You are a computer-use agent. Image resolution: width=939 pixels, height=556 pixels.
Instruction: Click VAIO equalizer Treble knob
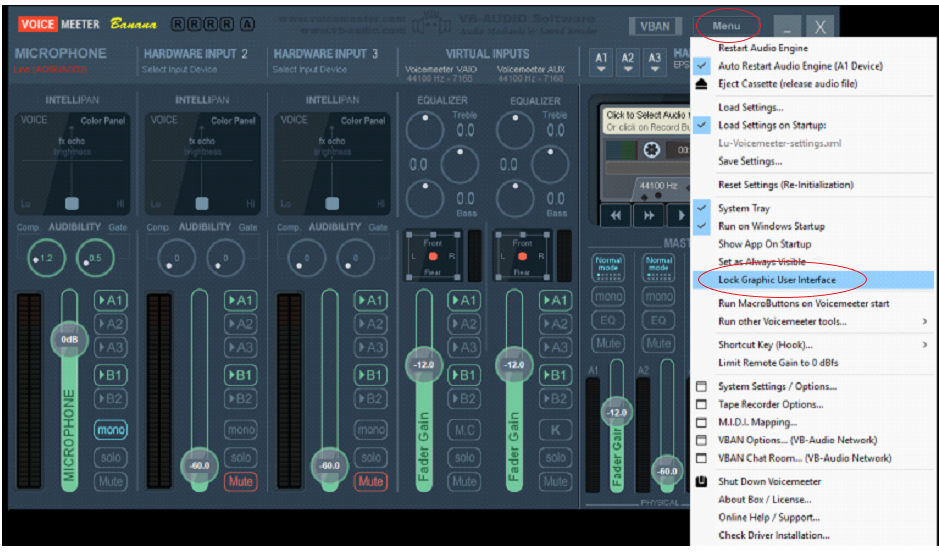[425, 130]
